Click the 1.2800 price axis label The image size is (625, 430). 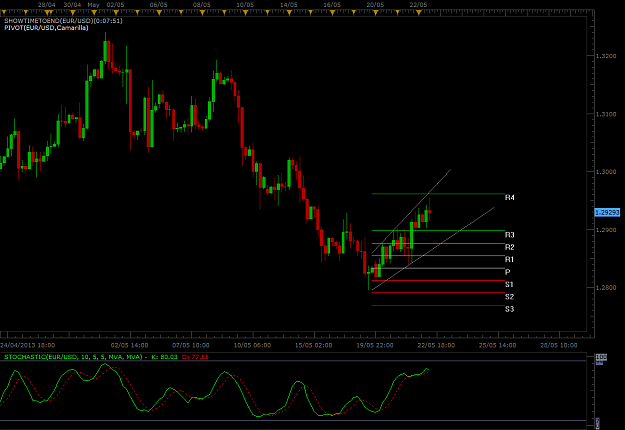[x=606, y=288]
